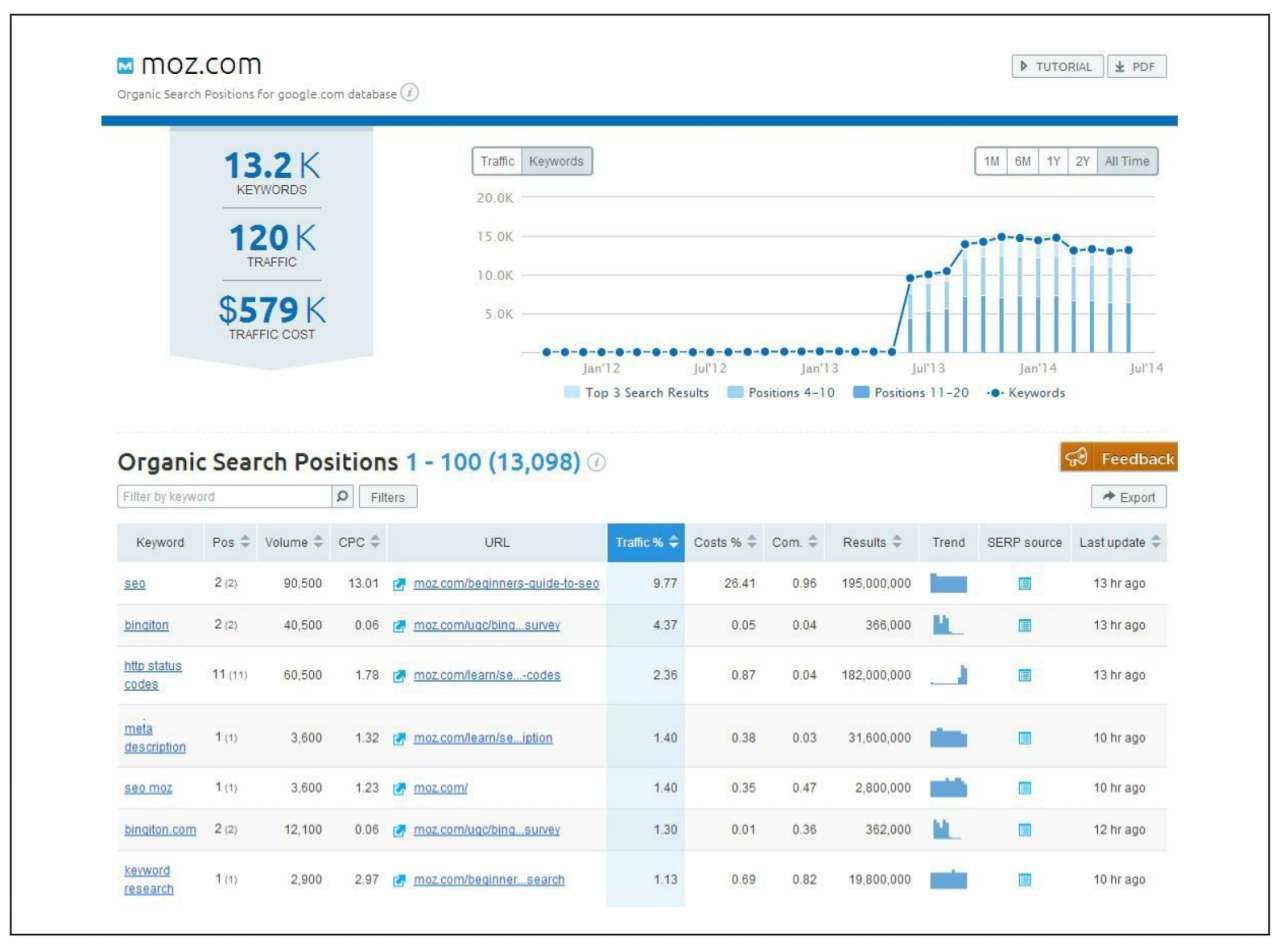Open the http status codes keyword link
This screenshot has width=1280, height=945.
point(152,675)
